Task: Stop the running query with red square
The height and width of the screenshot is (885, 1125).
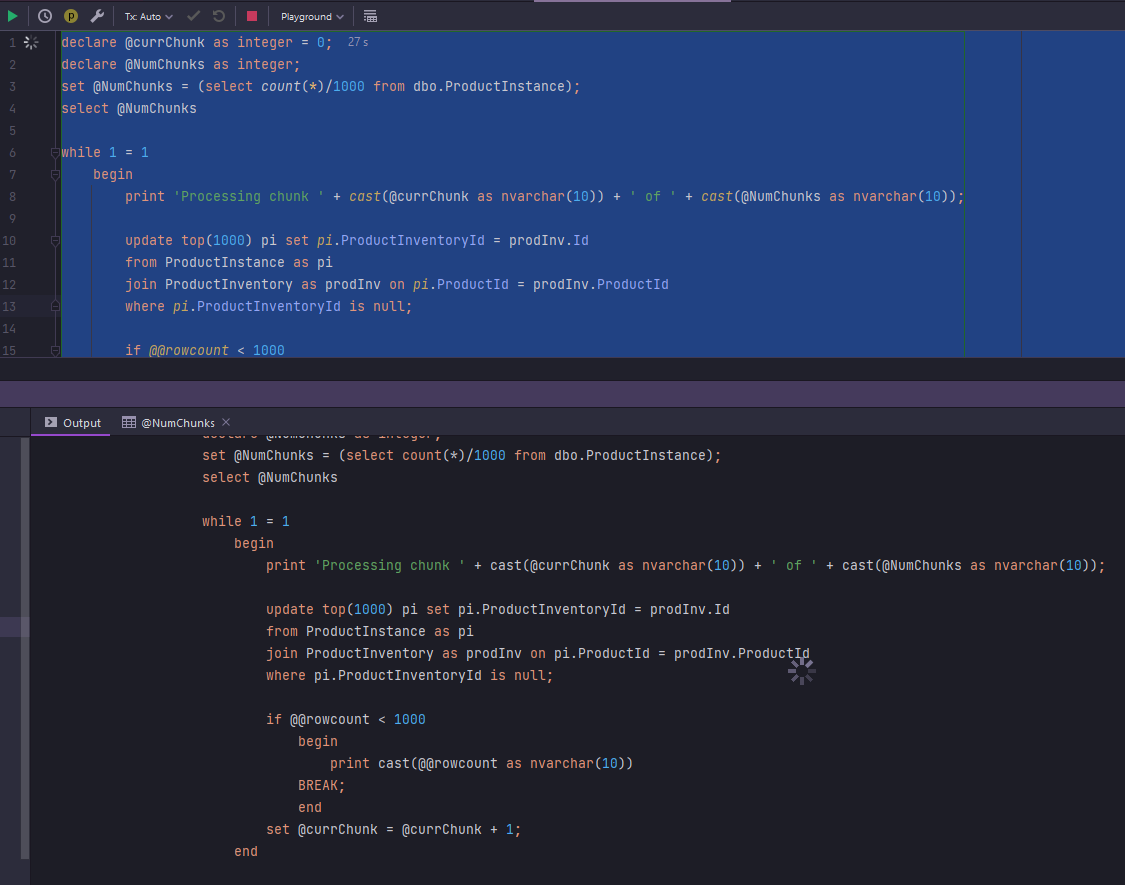Action: 252,16
